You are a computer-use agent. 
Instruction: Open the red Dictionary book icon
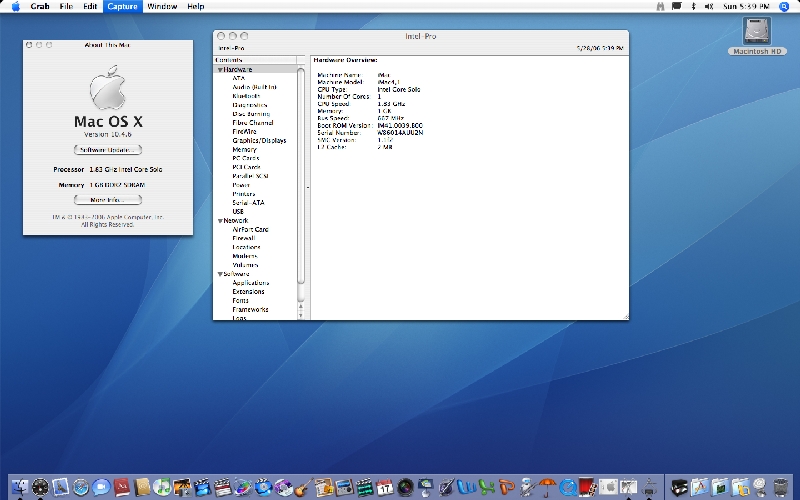click(121, 487)
